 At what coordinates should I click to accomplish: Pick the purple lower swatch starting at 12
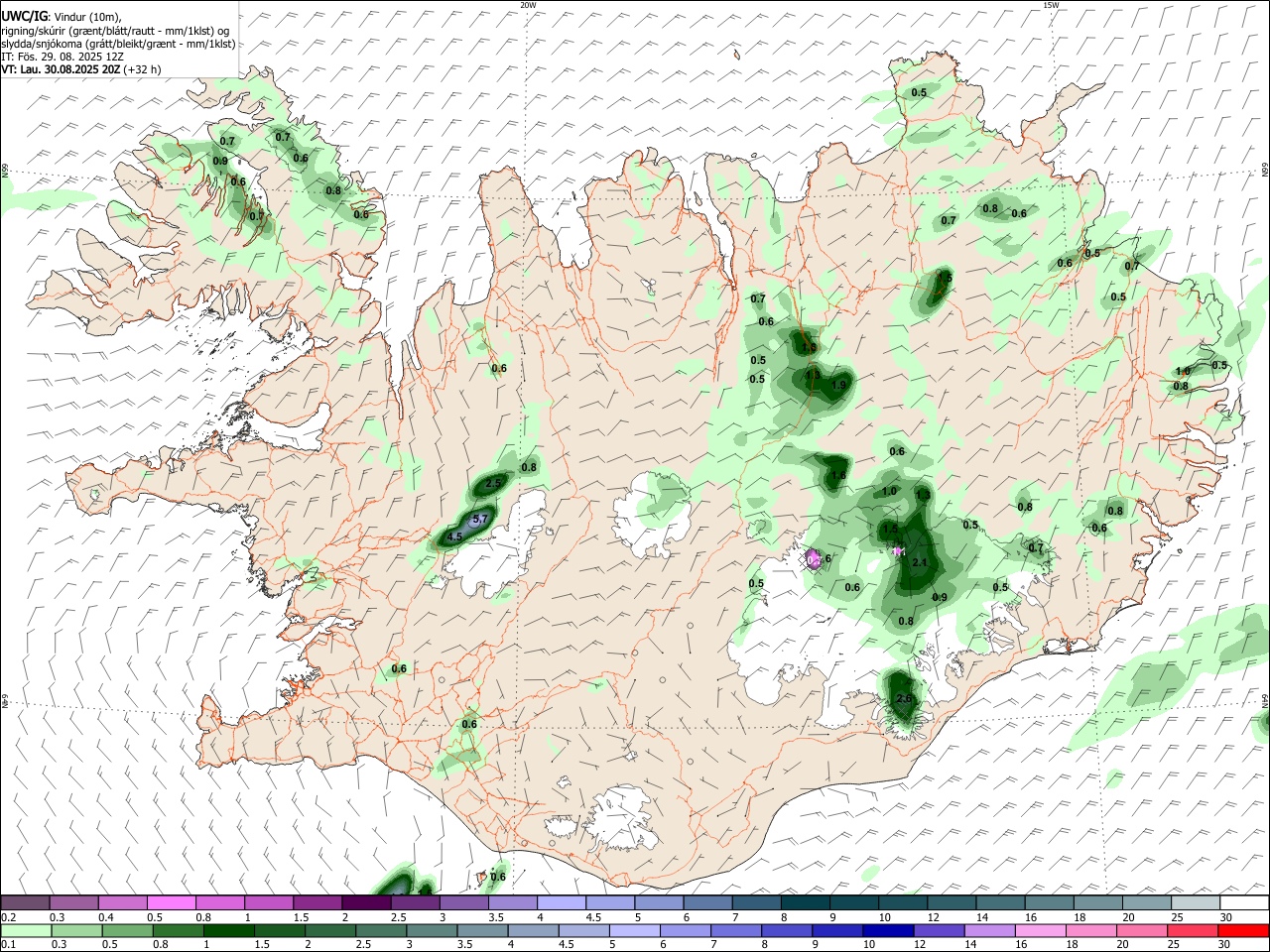coord(940,930)
